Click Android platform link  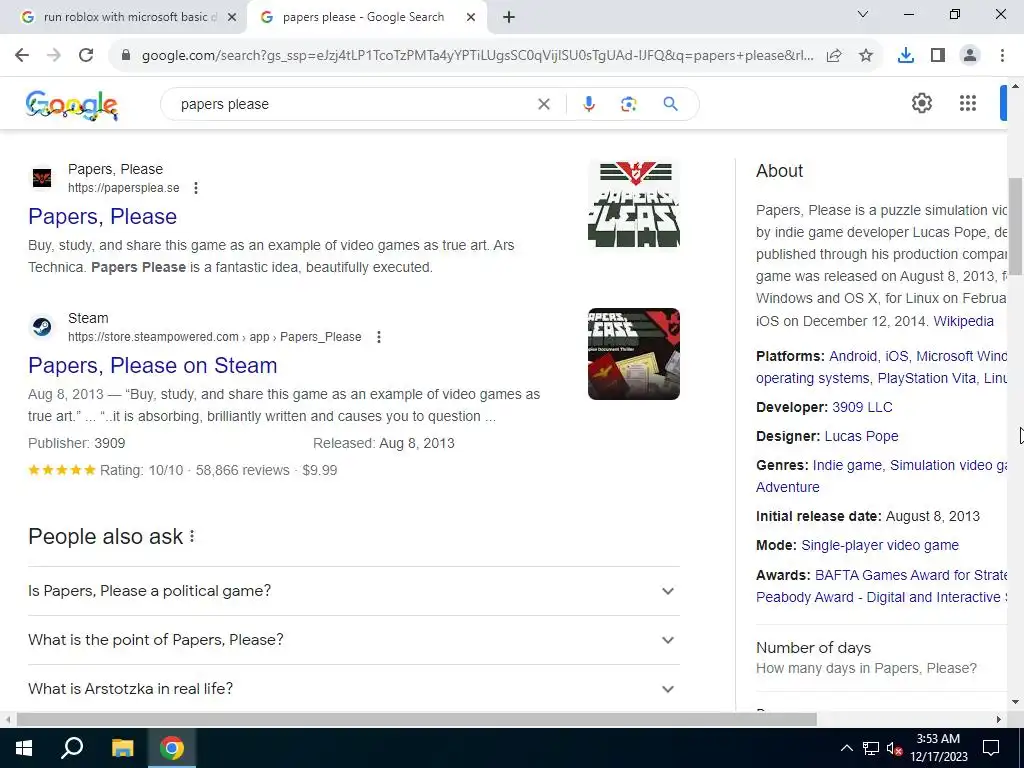pyautogui.click(x=853, y=357)
